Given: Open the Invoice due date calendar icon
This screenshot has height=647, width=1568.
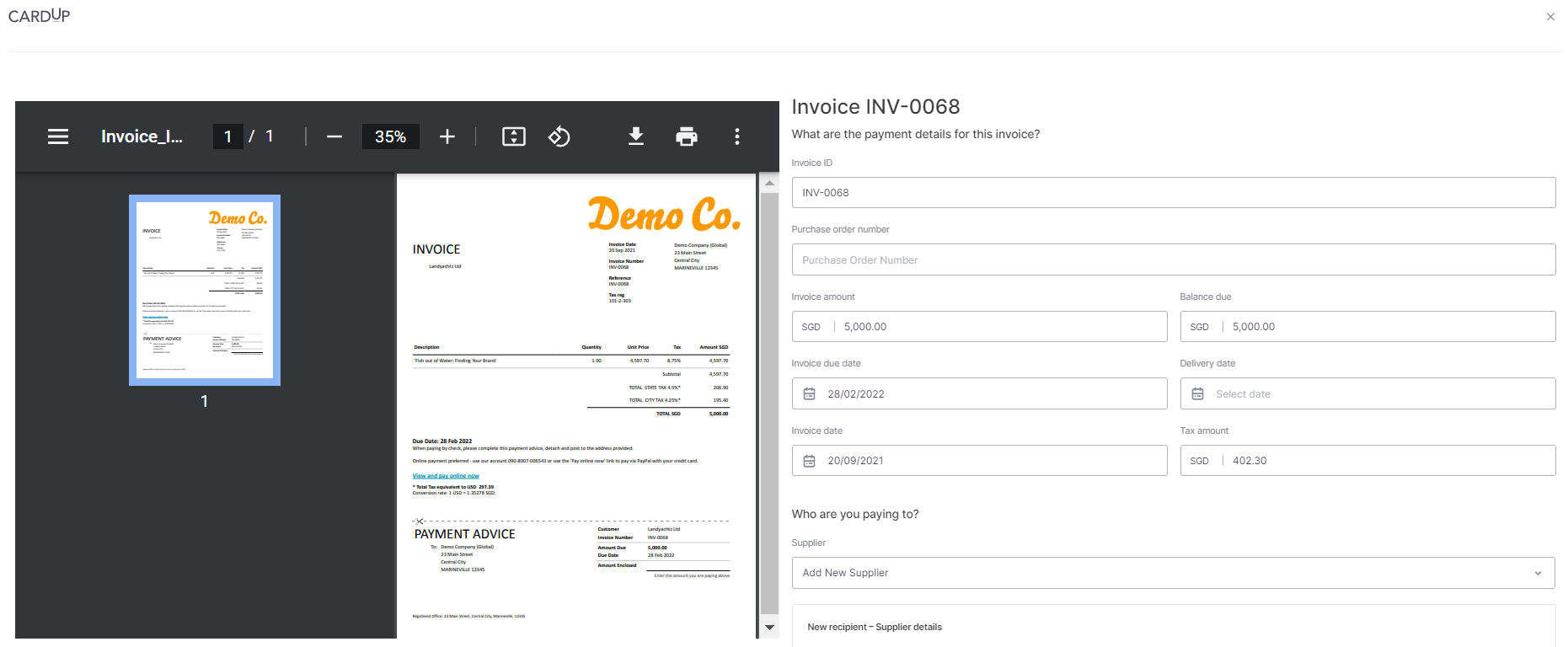Looking at the screenshot, I should (810, 394).
